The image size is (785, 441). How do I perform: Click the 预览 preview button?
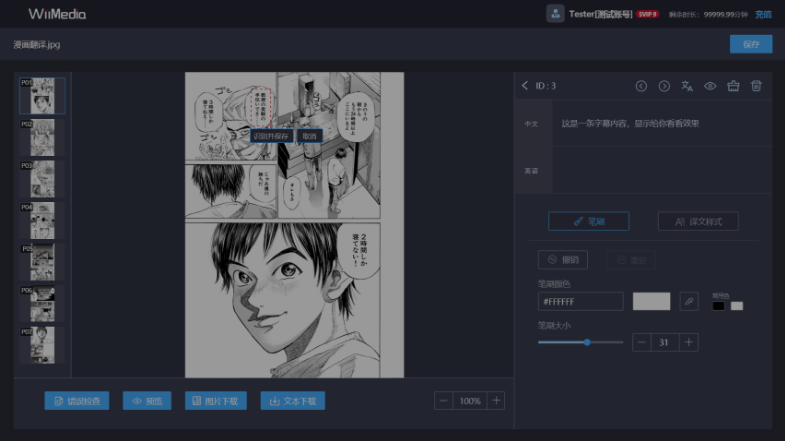pos(147,401)
